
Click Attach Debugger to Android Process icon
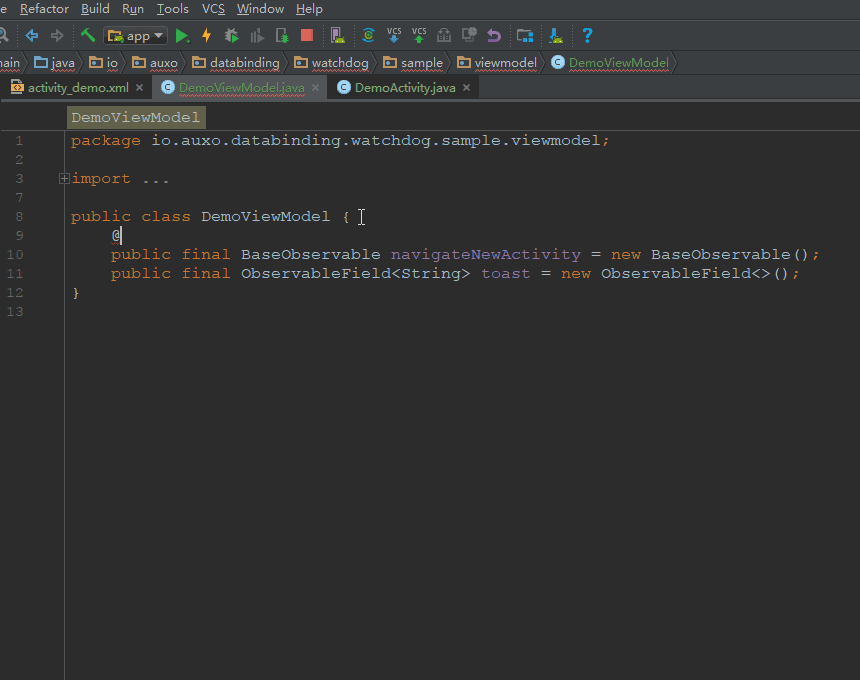[282, 36]
